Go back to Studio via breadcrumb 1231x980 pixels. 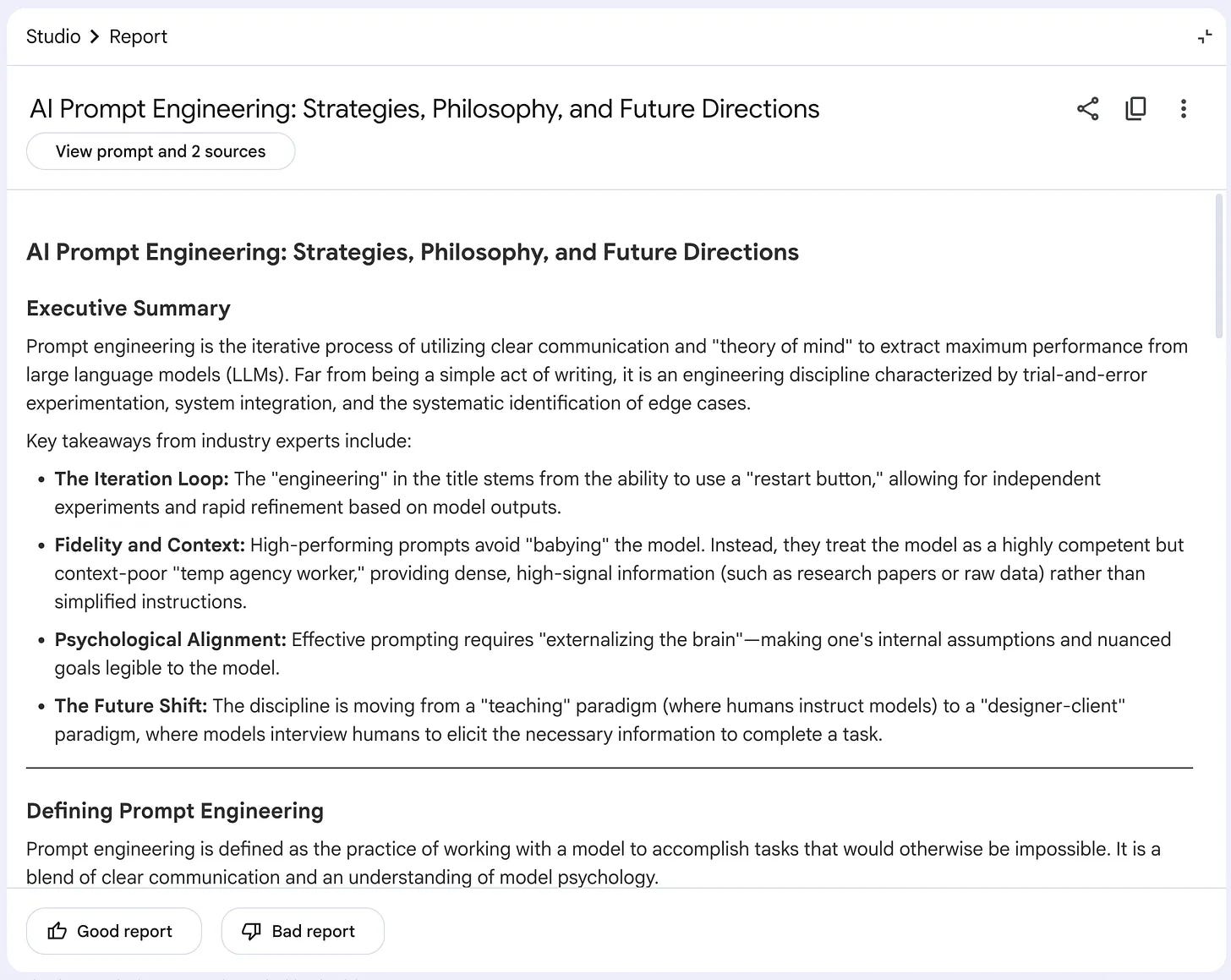click(53, 36)
